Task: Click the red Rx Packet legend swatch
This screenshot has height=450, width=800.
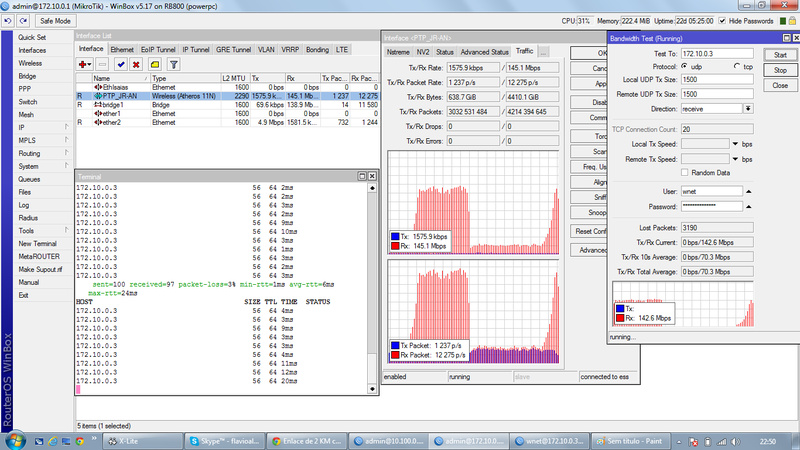Action: (x=395, y=355)
